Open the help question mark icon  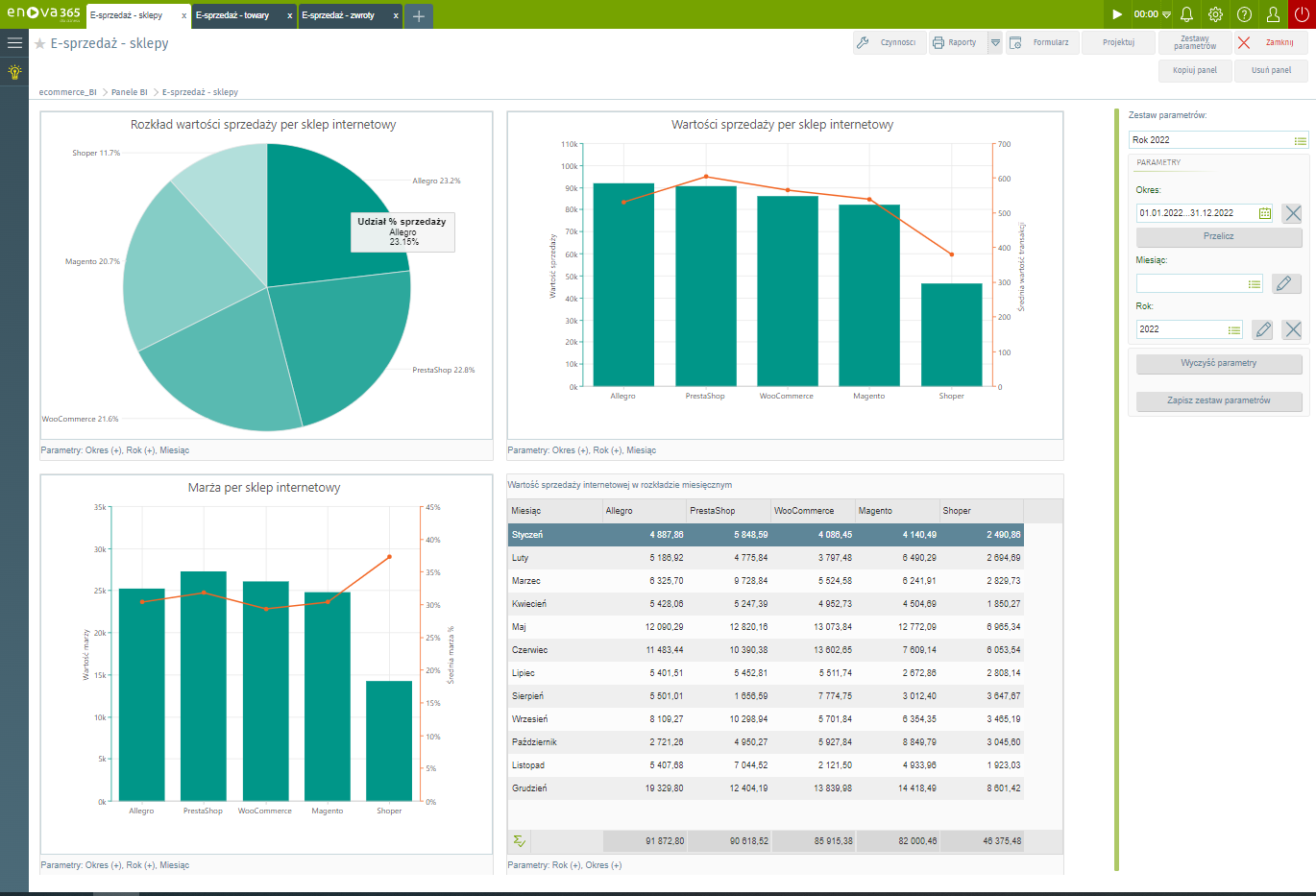pyautogui.click(x=1244, y=14)
